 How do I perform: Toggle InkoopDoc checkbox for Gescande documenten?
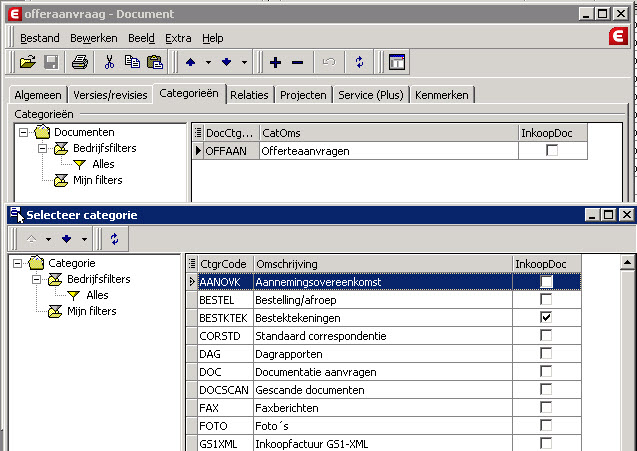coord(546,389)
